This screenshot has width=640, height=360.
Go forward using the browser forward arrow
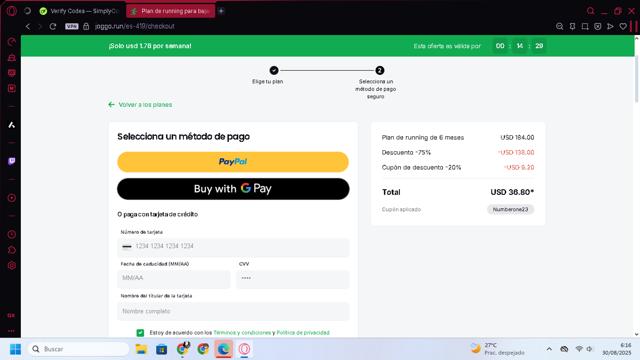[40, 26]
